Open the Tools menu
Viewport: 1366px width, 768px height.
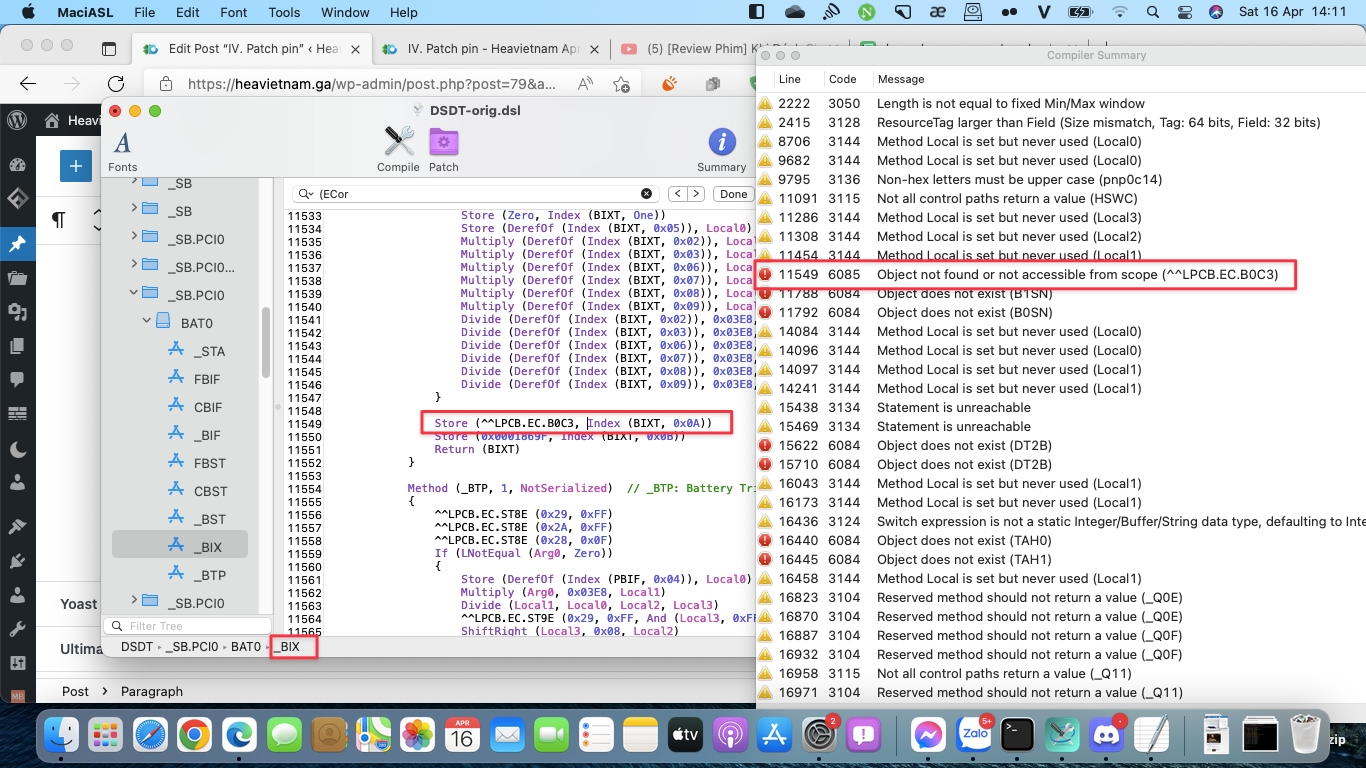284,13
